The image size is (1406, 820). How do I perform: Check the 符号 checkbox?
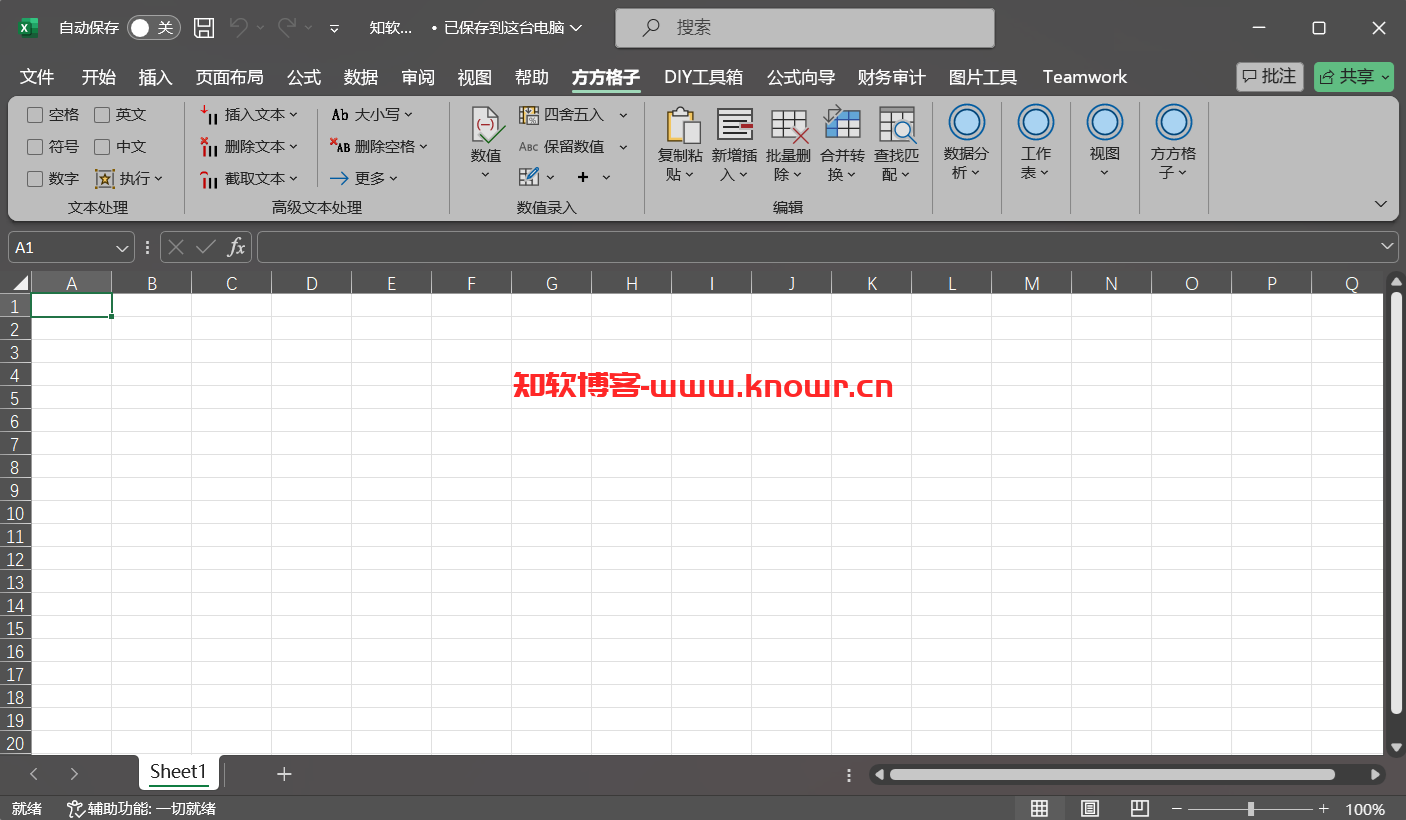click(35, 147)
